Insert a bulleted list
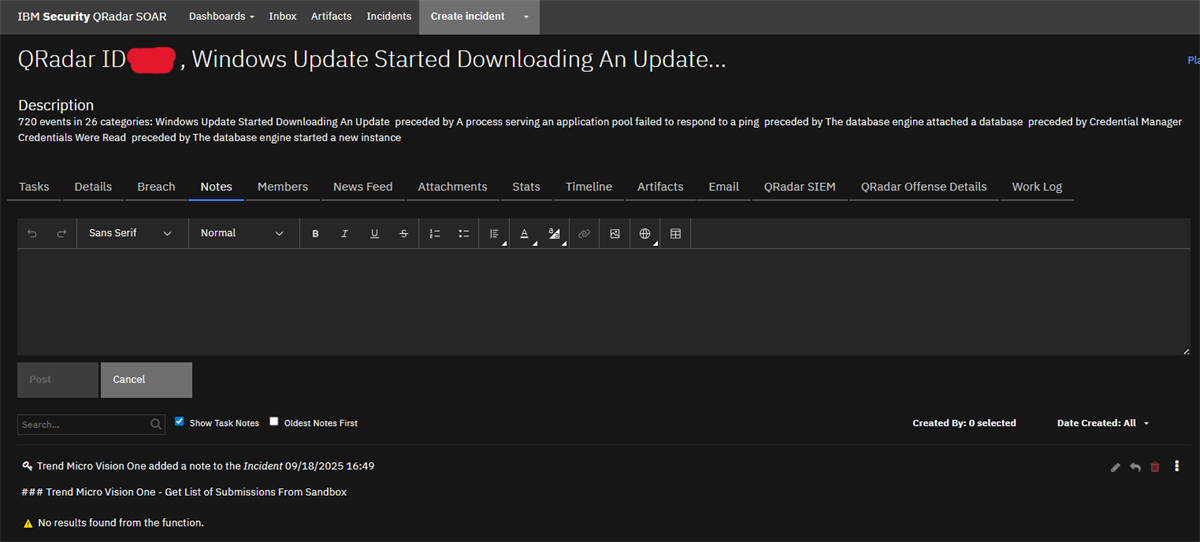Viewport: 1200px width, 542px height. pyautogui.click(x=464, y=233)
